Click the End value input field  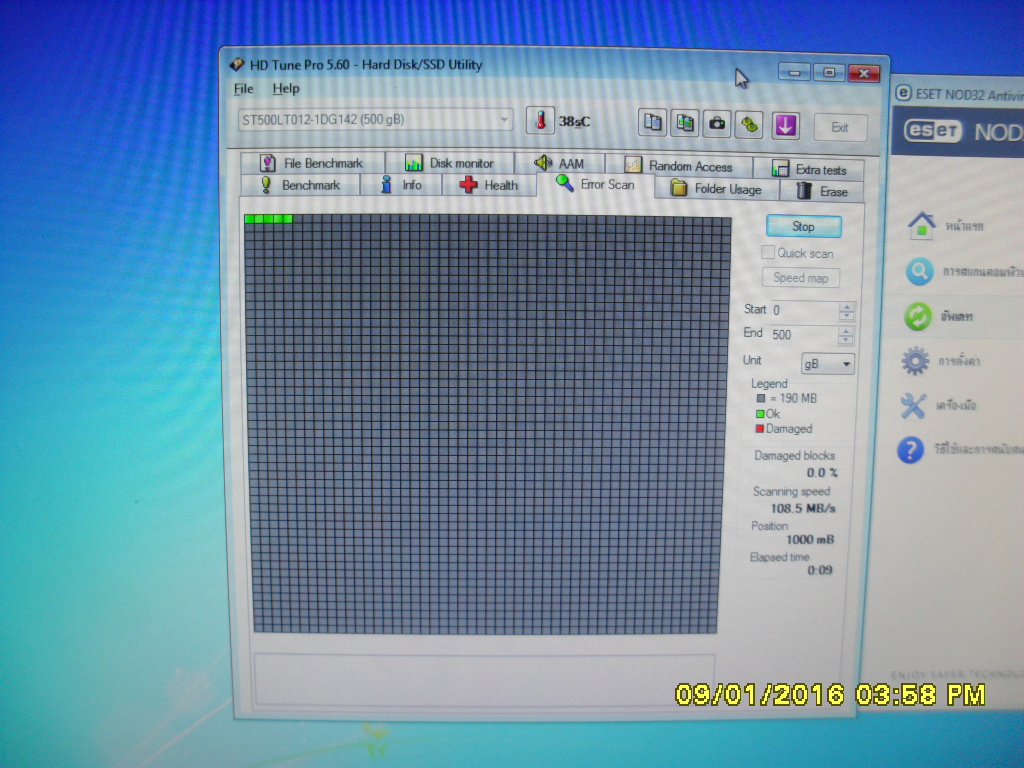pyautogui.click(x=804, y=335)
